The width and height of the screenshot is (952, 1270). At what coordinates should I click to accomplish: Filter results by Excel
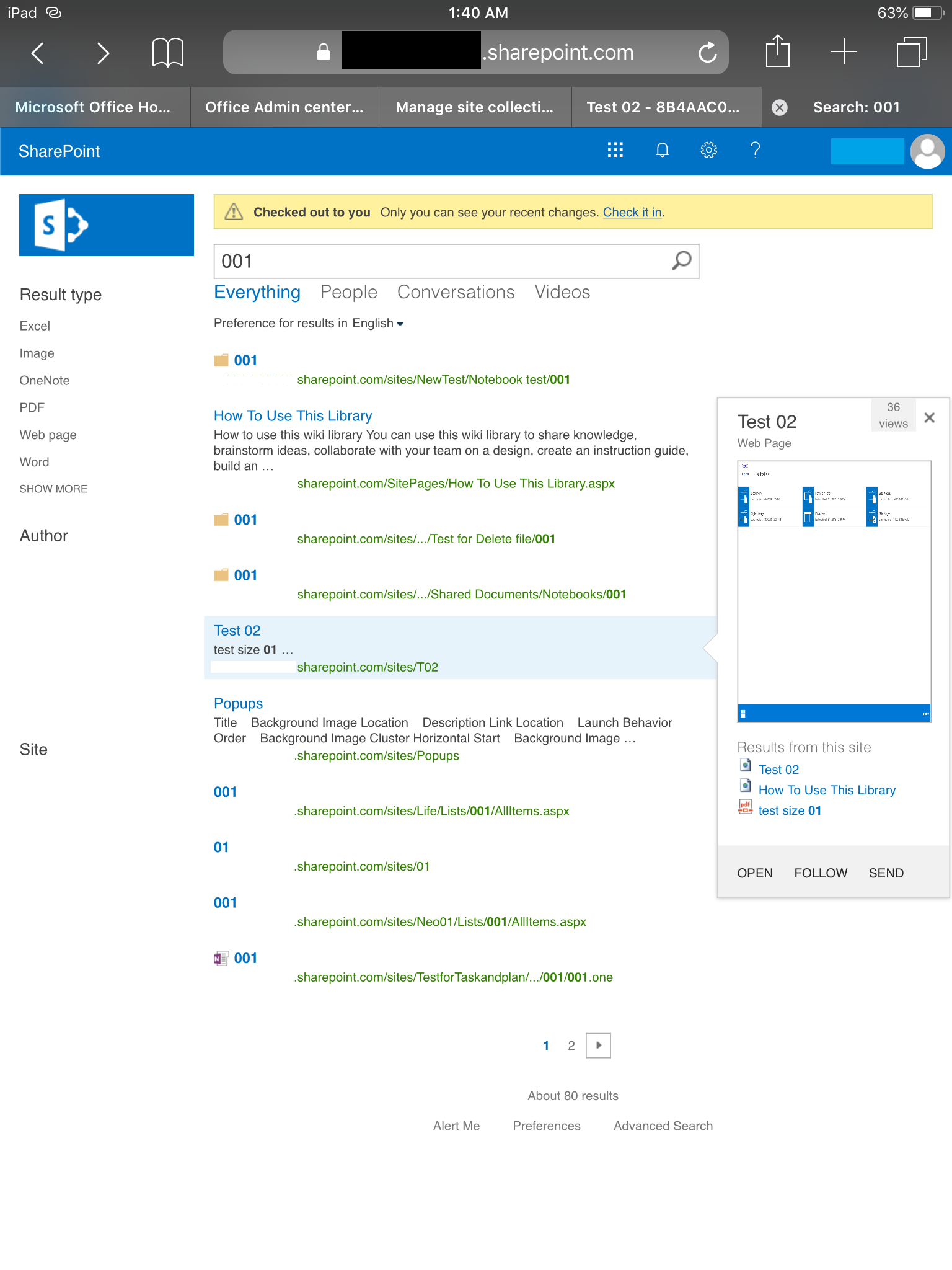[35, 326]
